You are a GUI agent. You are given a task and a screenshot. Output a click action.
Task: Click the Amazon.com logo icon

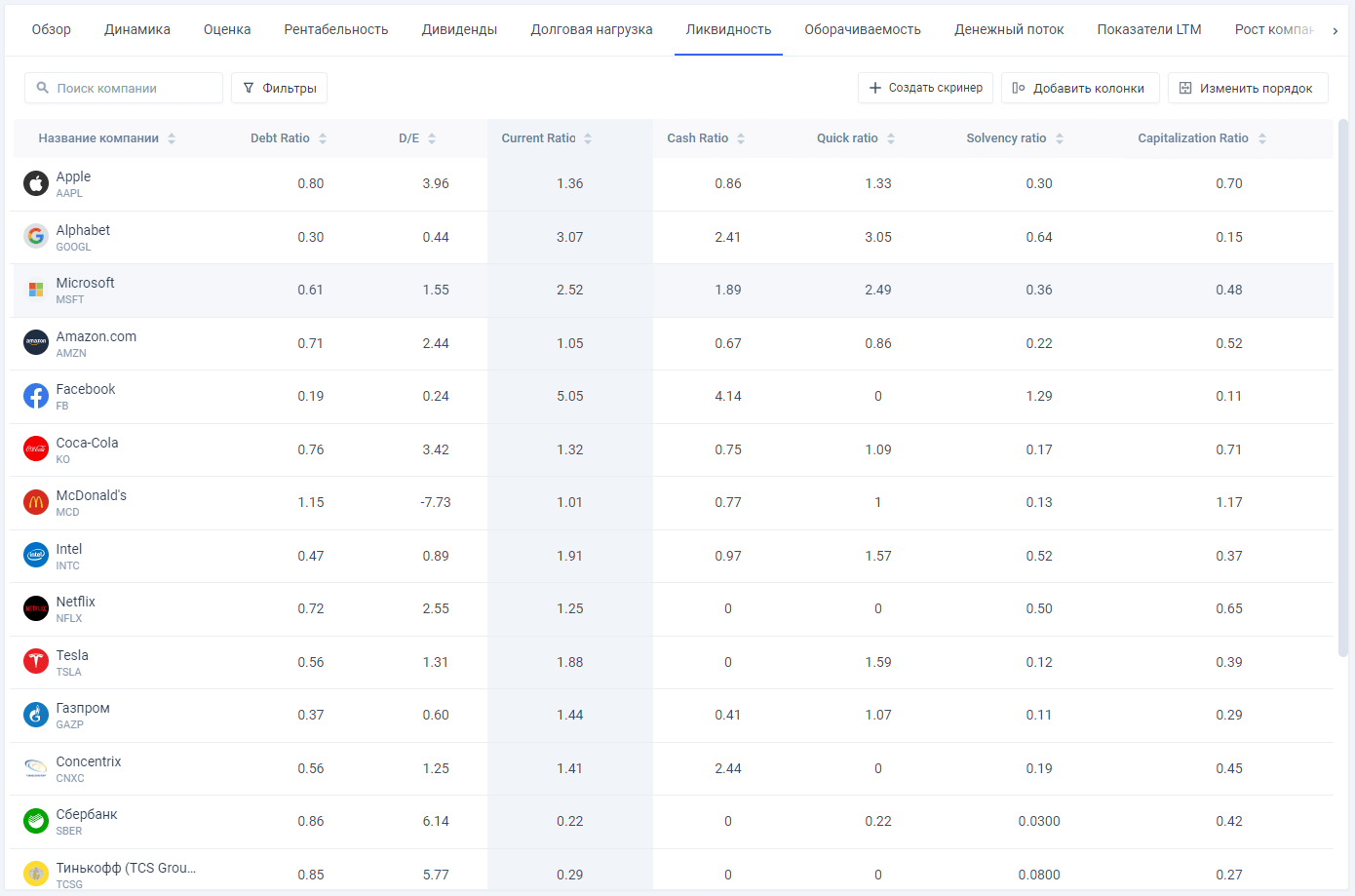(36, 342)
